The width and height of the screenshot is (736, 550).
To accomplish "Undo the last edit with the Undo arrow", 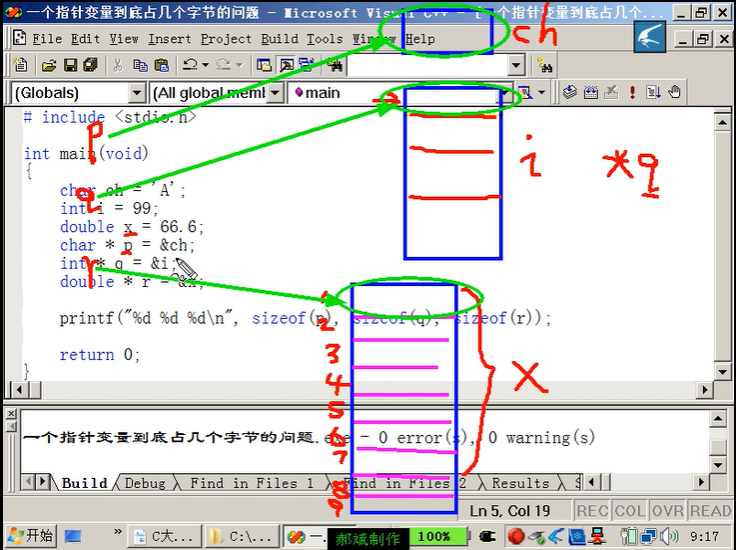I will click(x=190, y=65).
